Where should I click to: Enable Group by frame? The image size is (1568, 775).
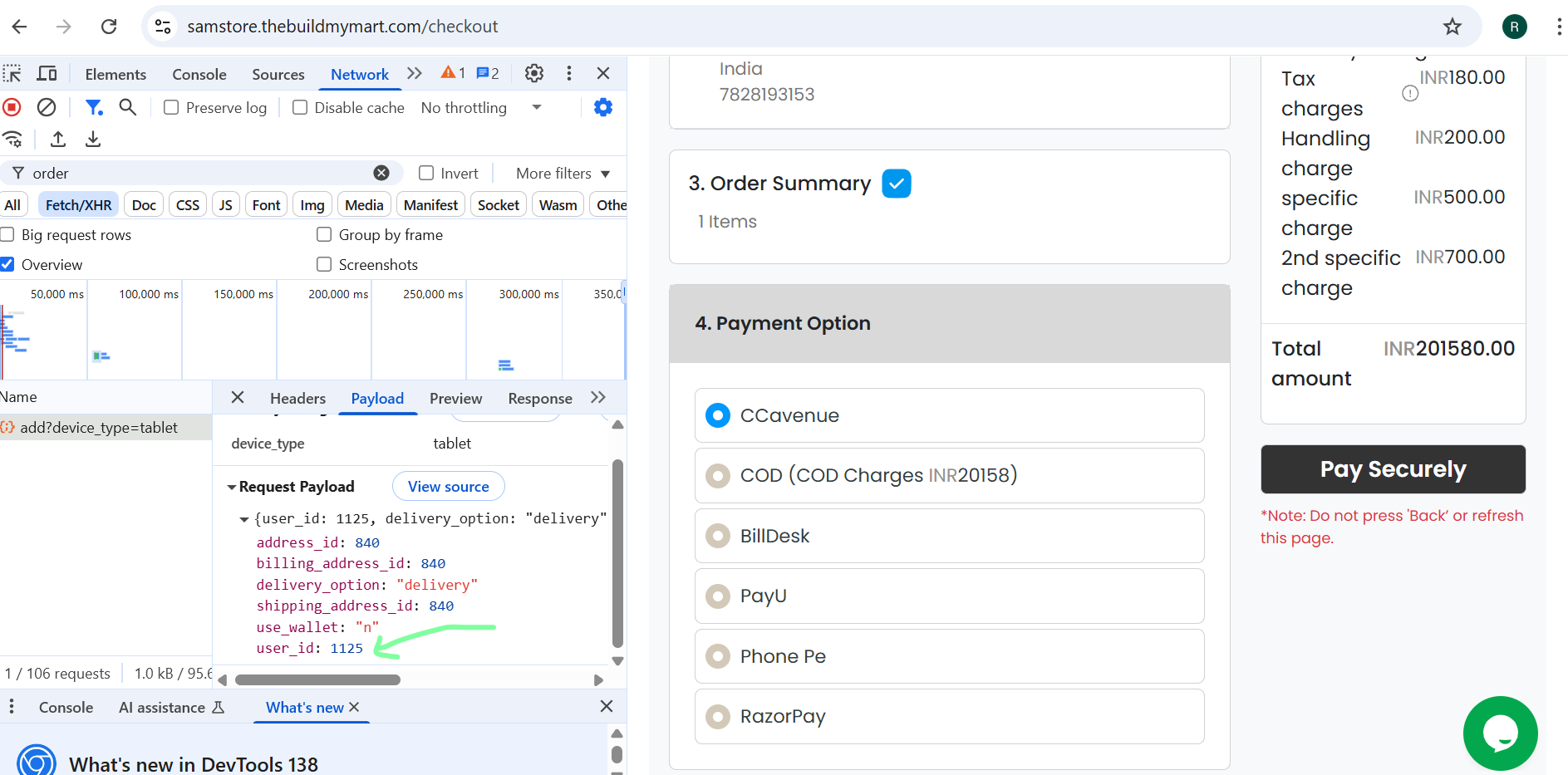(x=324, y=234)
